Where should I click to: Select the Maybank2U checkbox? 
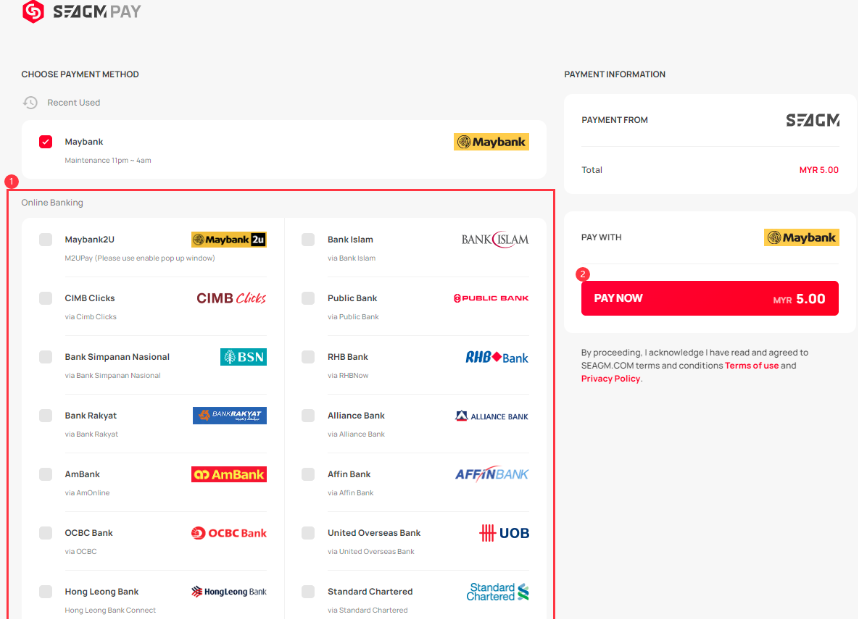point(46,240)
